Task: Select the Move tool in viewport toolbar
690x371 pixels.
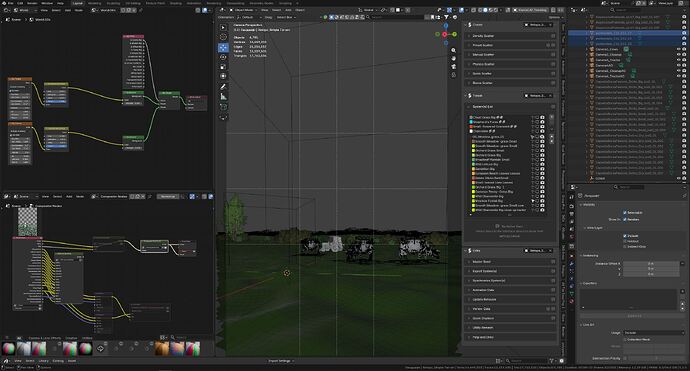Action: (223, 48)
